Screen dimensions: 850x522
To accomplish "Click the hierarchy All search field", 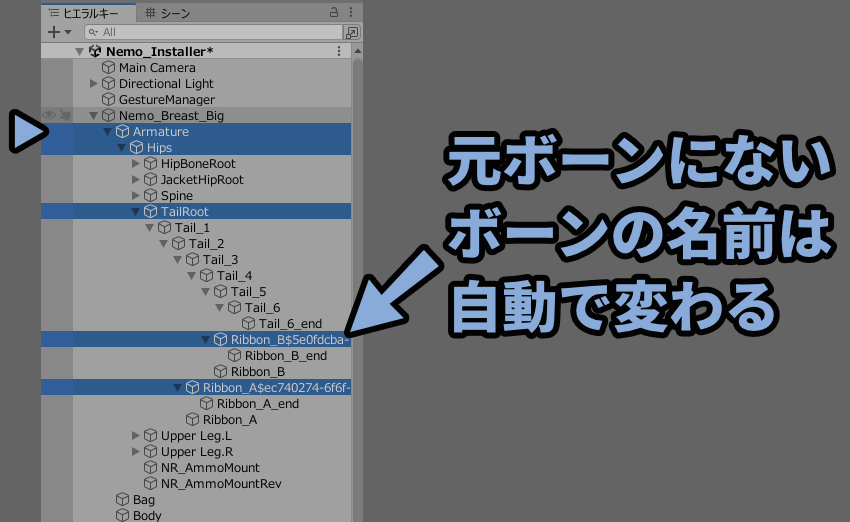I will 214,33.
